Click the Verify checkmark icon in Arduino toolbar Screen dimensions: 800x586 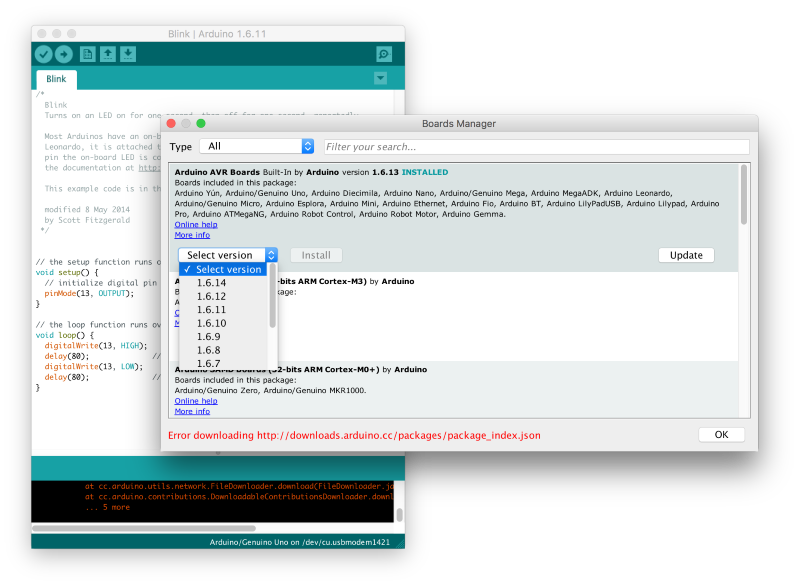(43, 54)
